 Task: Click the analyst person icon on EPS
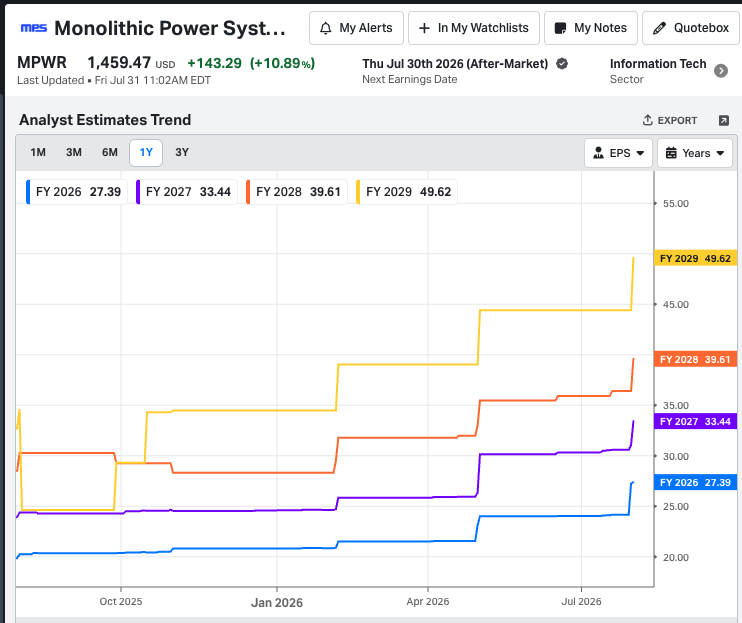pyautogui.click(x=598, y=153)
